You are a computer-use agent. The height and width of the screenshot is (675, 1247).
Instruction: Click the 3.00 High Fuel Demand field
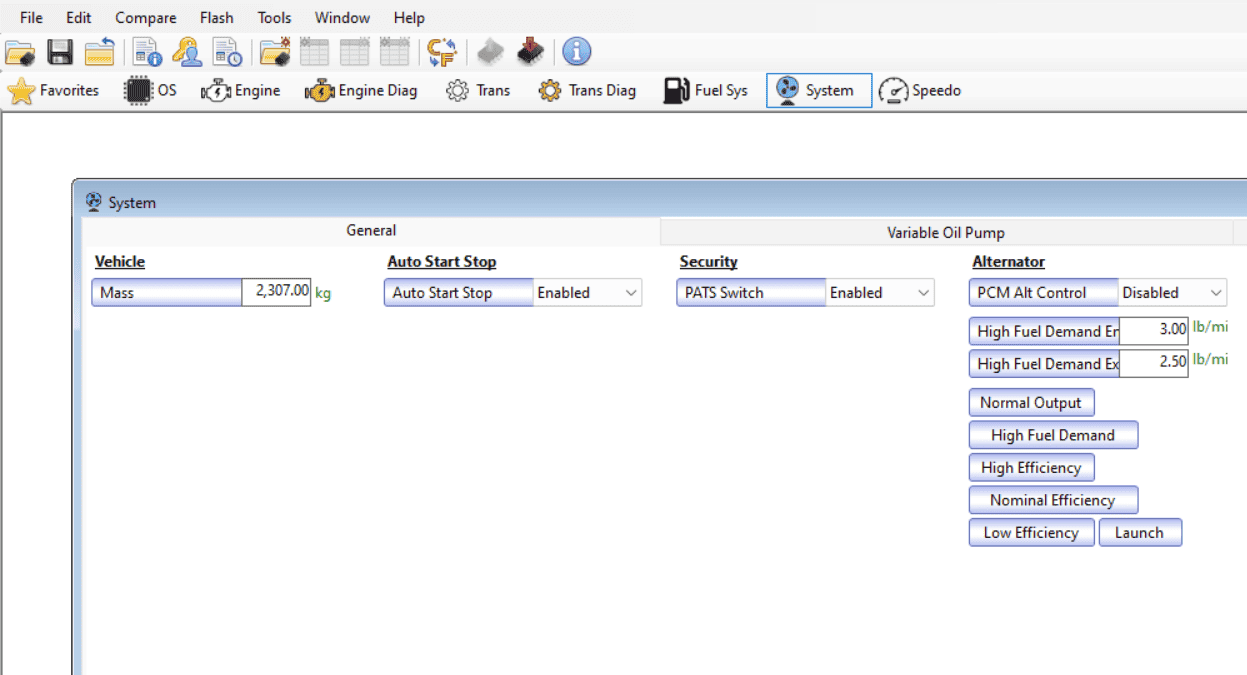coord(1154,331)
